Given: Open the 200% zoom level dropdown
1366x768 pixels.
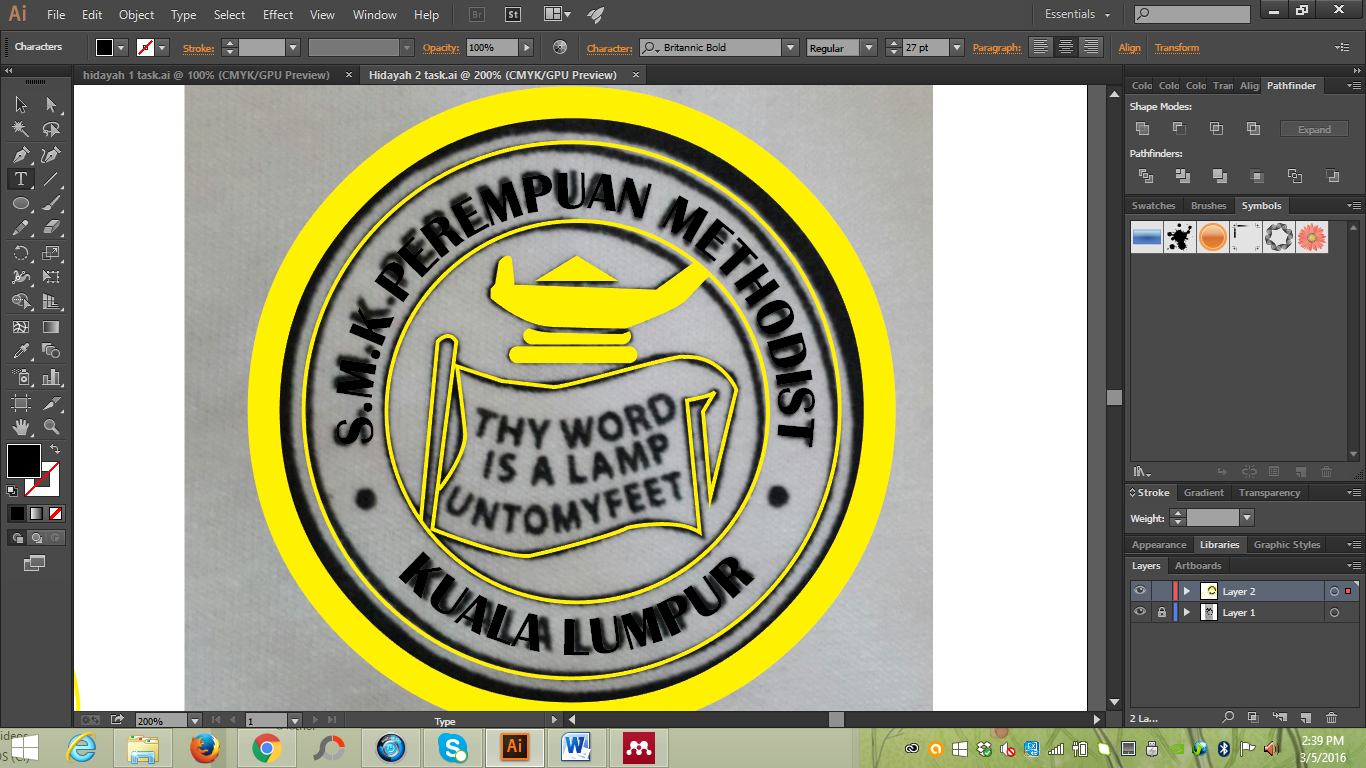Looking at the screenshot, I should (x=194, y=720).
